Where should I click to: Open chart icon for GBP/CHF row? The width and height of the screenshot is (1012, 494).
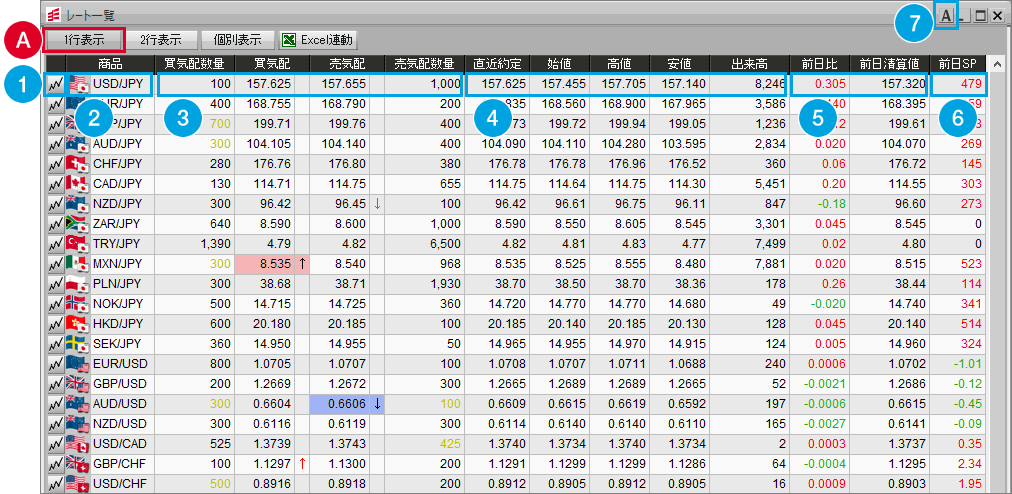55,464
